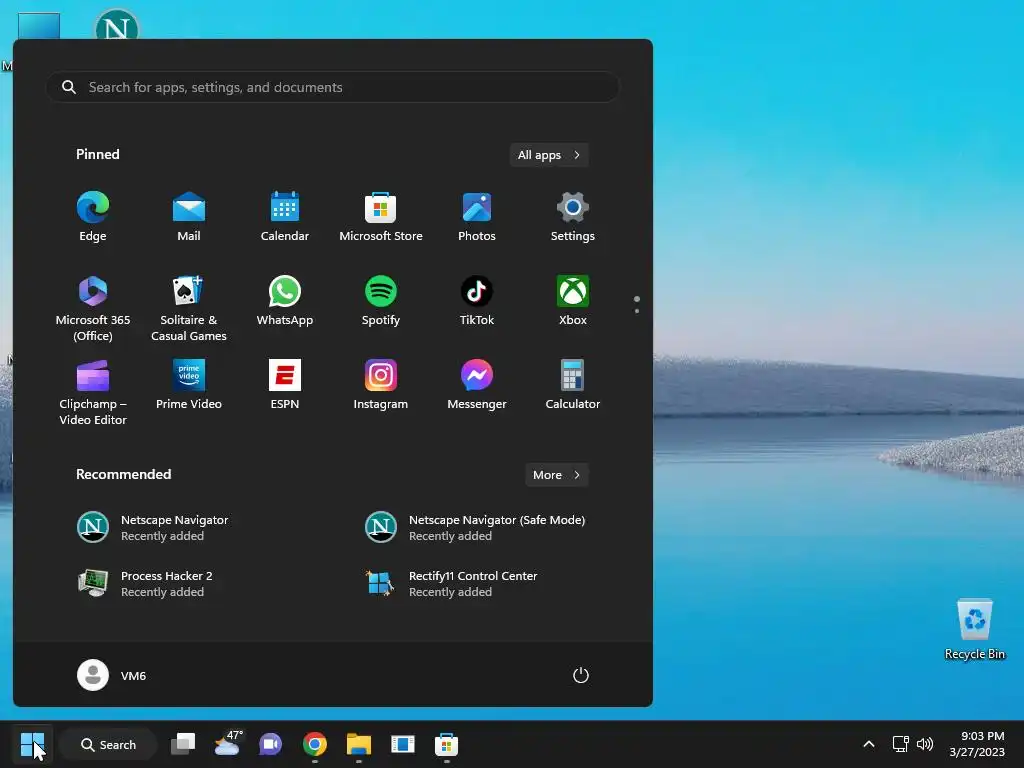Open the TikTok app
The image size is (1024, 768).
477,301
